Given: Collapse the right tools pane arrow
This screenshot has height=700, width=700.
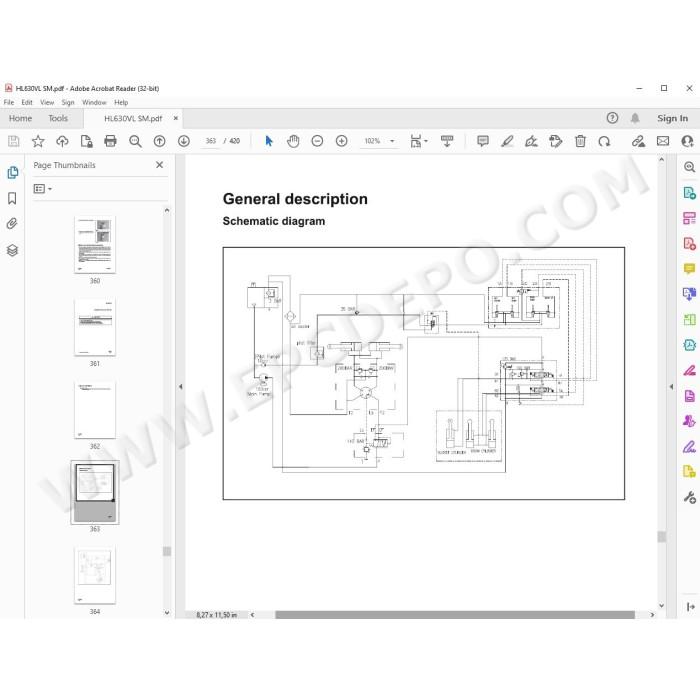Looking at the screenshot, I should click(671, 387).
